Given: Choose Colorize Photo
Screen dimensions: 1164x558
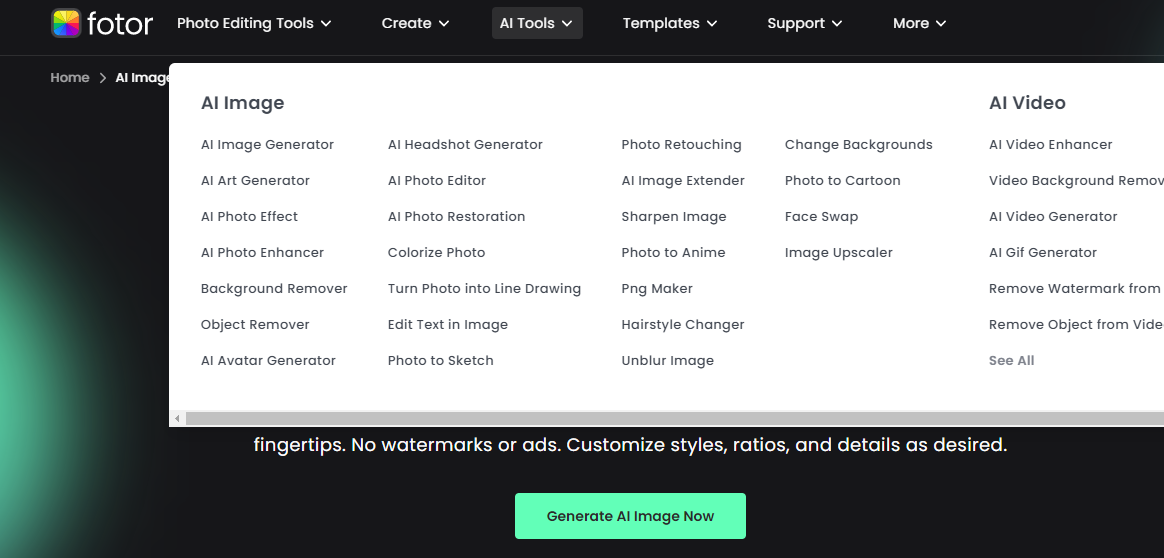Looking at the screenshot, I should (436, 252).
